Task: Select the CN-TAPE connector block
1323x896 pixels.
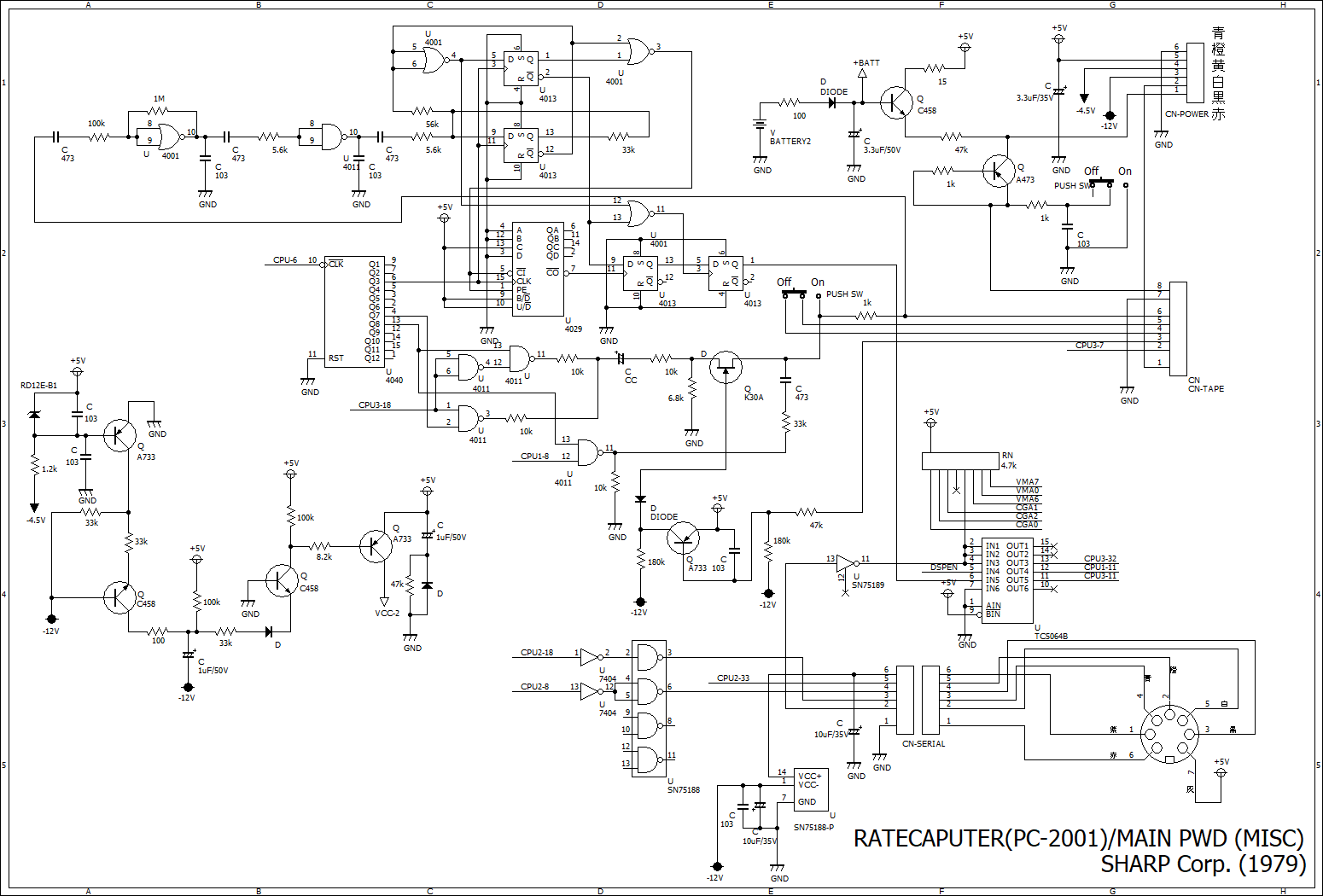Action: coord(1178,329)
